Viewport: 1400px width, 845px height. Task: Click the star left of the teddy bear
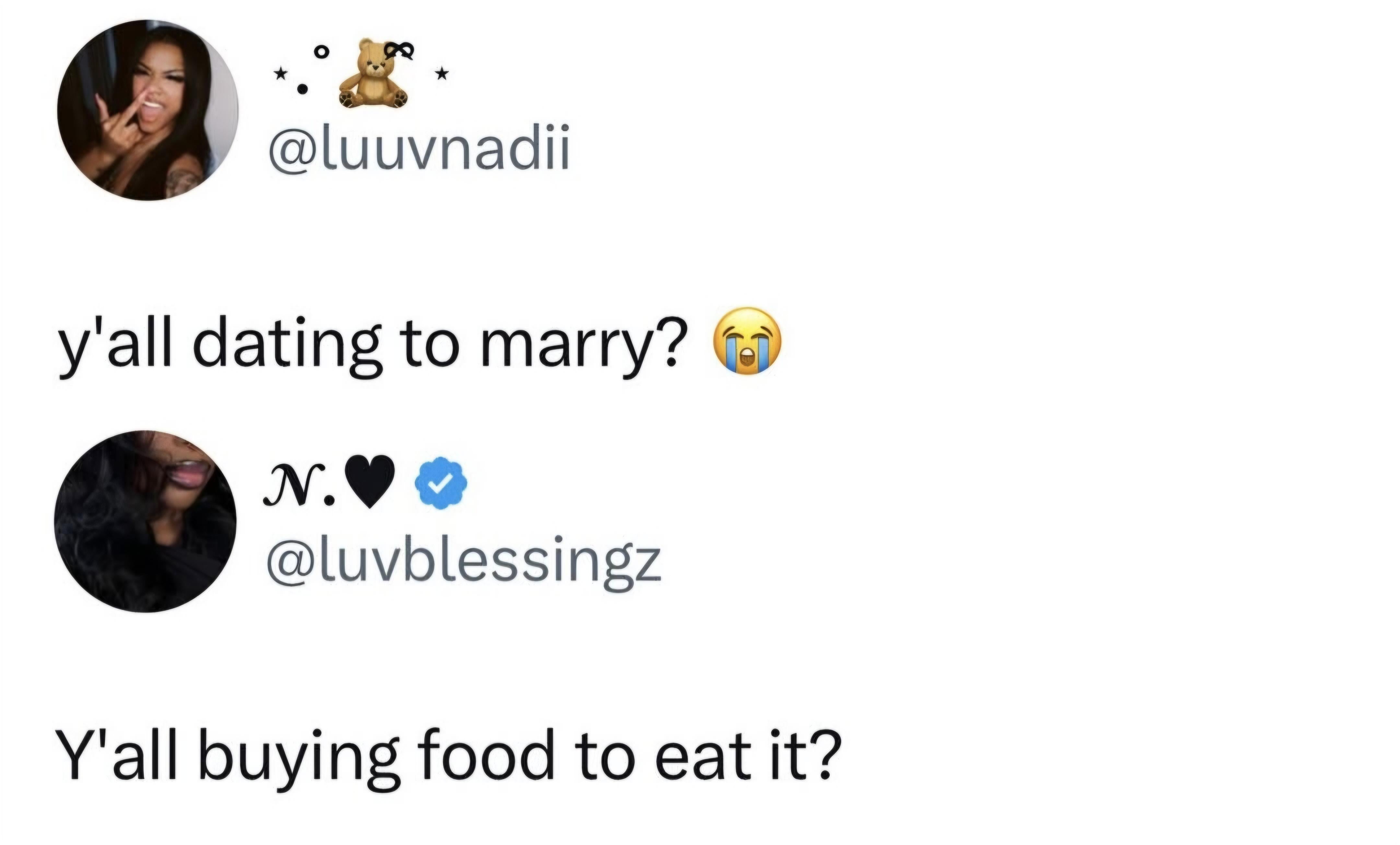tap(280, 74)
